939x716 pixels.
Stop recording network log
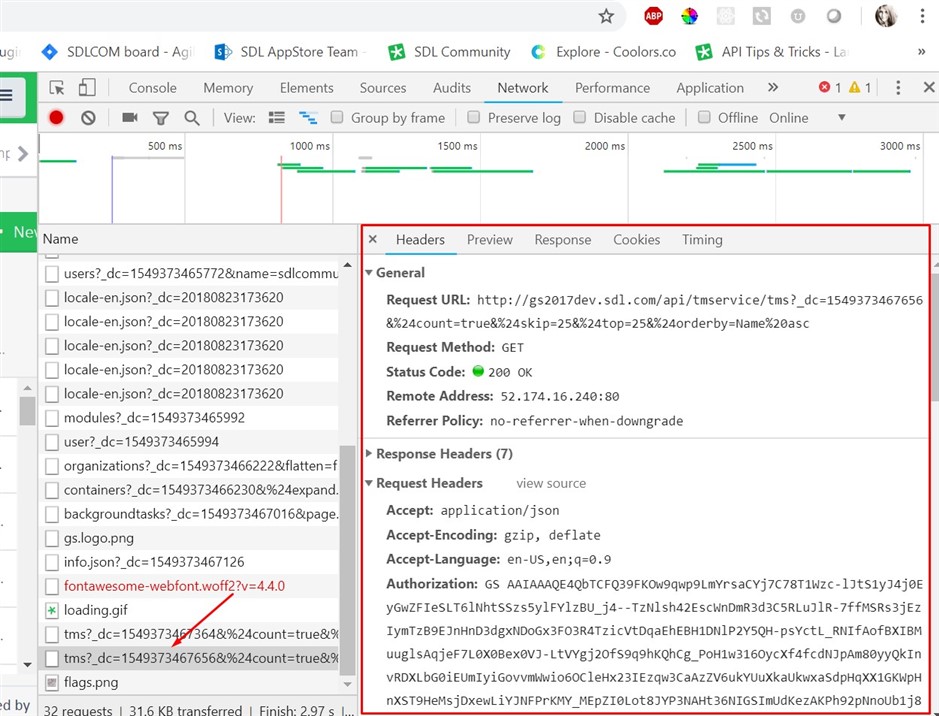(x=56, y=117)
